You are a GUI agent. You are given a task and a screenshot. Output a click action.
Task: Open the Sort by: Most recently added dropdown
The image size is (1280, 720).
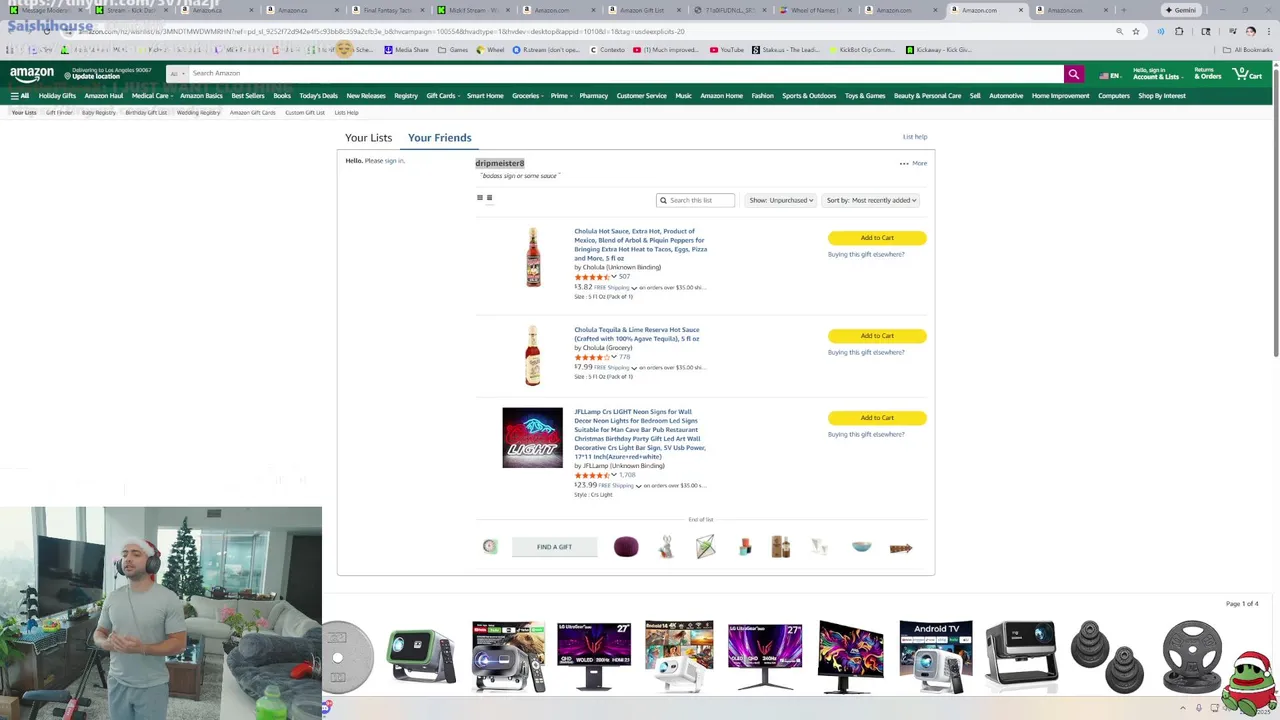pos(870,200)
